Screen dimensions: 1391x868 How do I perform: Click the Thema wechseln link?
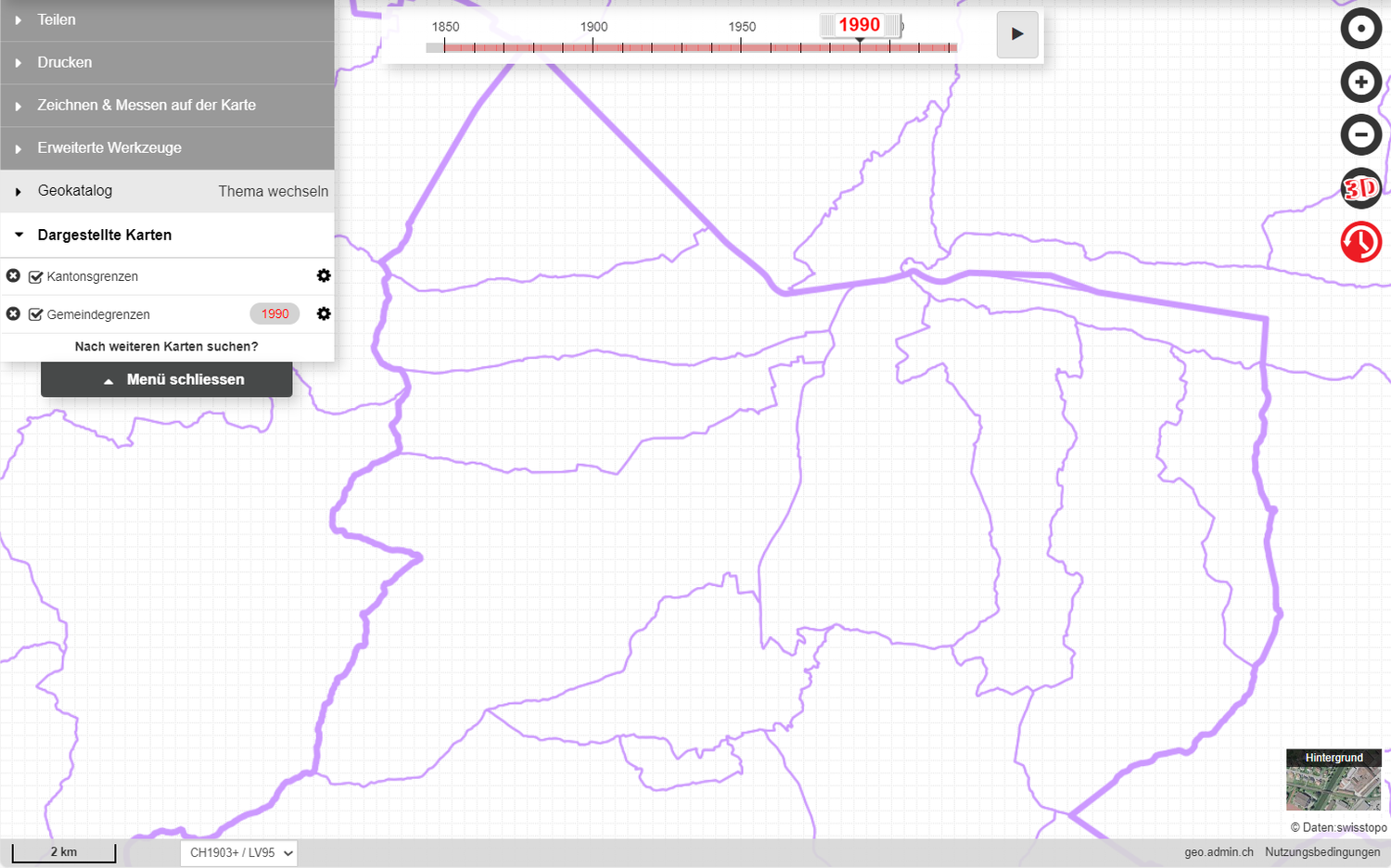tap(273, 191)
